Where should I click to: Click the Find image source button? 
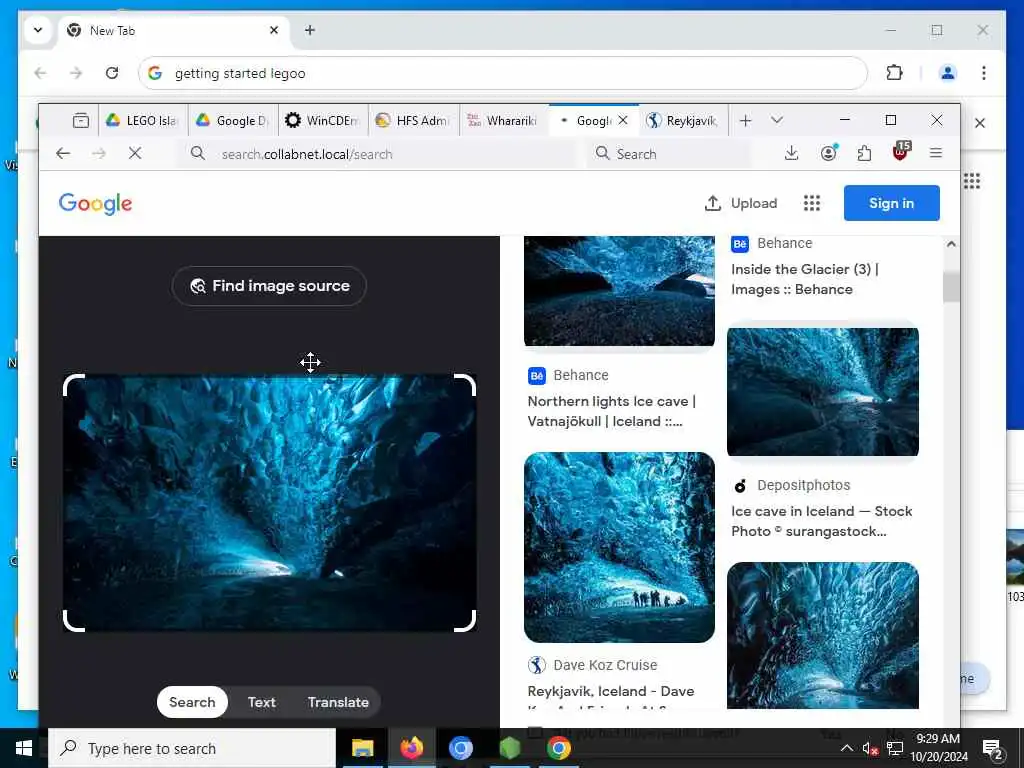click(269, 286)
